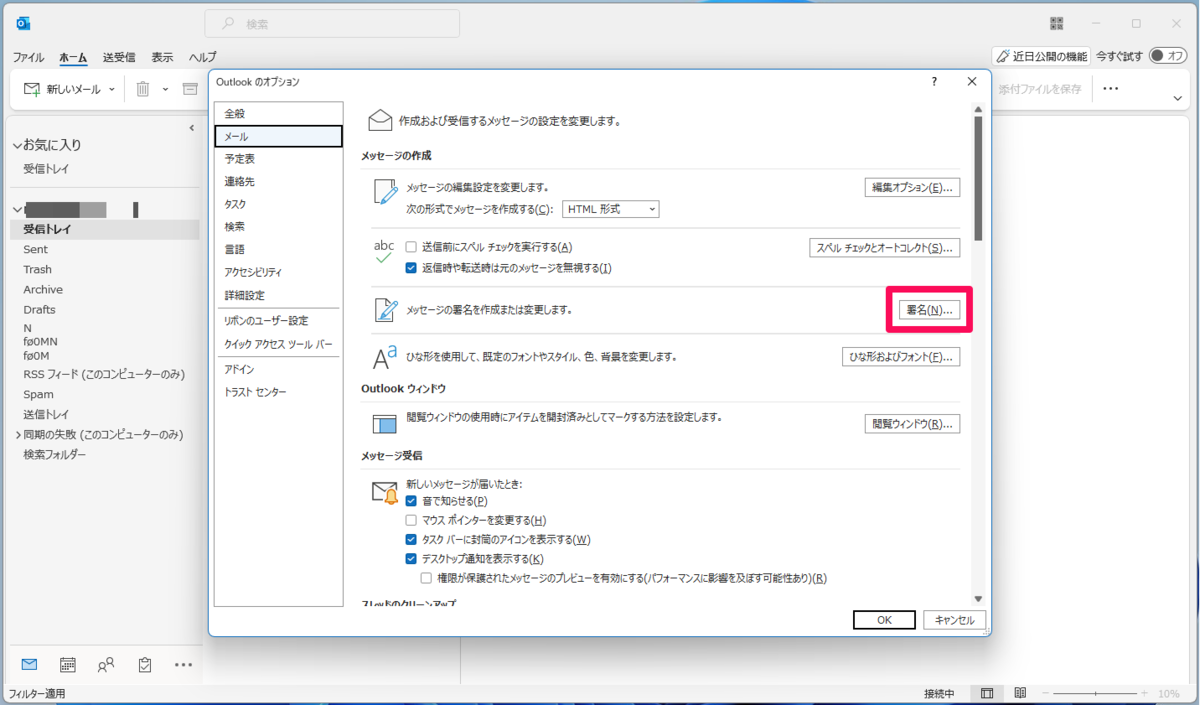1200x705 pixels.
Task: Uncheck デスクトップ通知を表示する checkbox
Action: [x=411, y=559]
